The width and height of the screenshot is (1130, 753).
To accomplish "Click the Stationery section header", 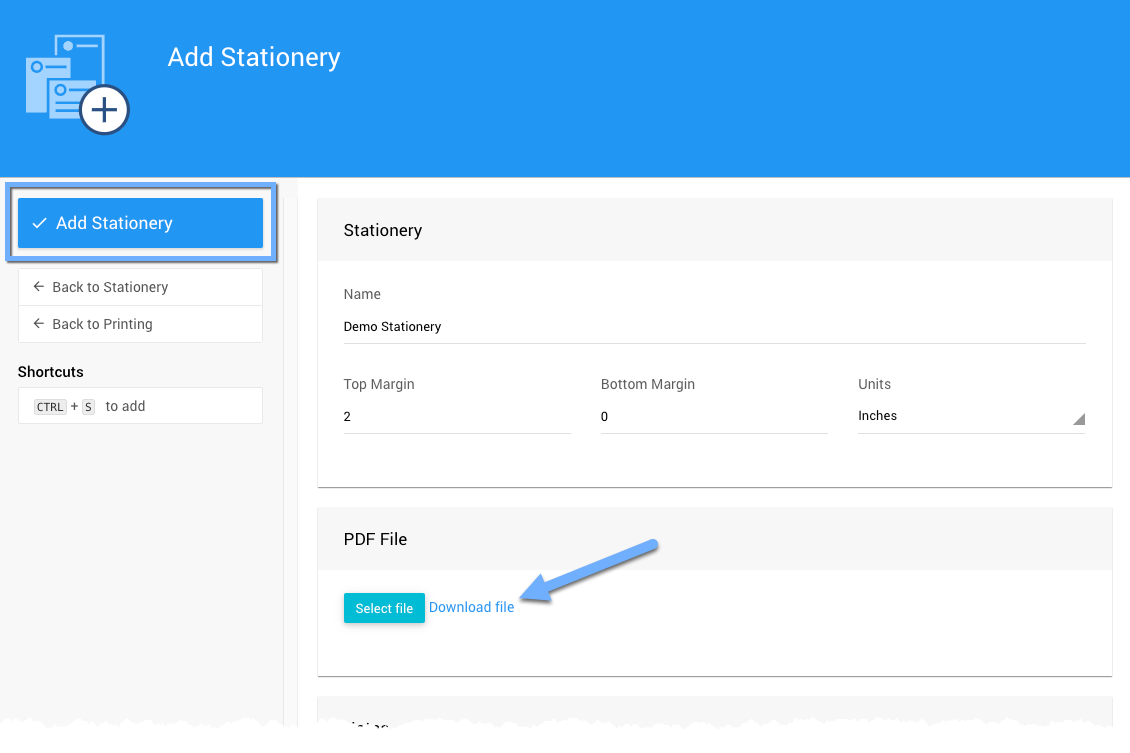I will (x=383, y=230).
